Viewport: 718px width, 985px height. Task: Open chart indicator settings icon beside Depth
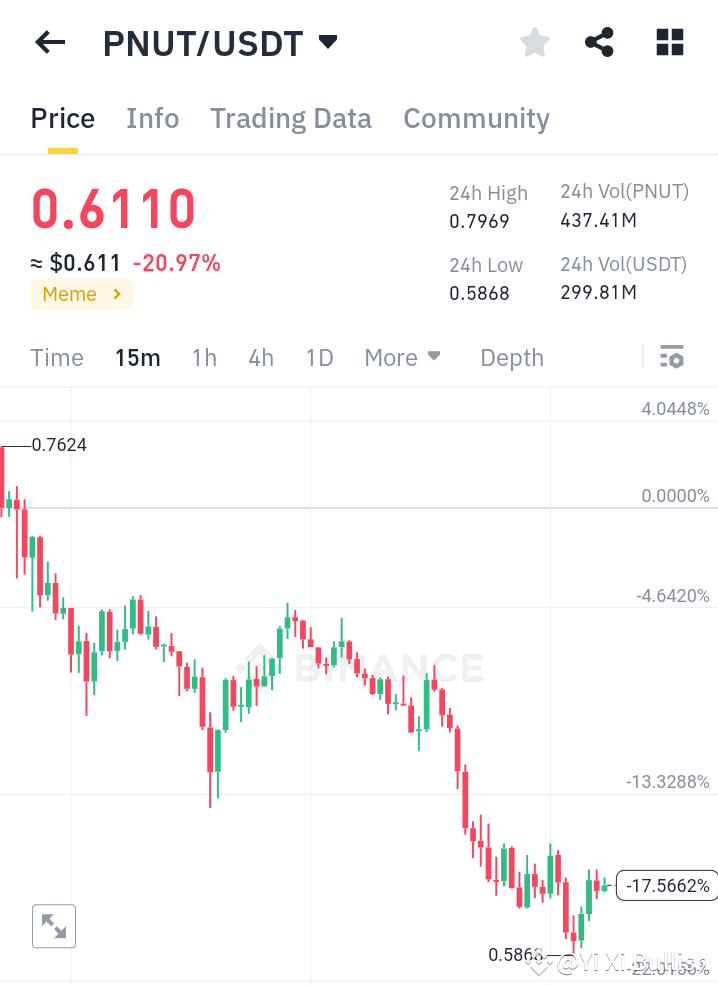point(672,357)
